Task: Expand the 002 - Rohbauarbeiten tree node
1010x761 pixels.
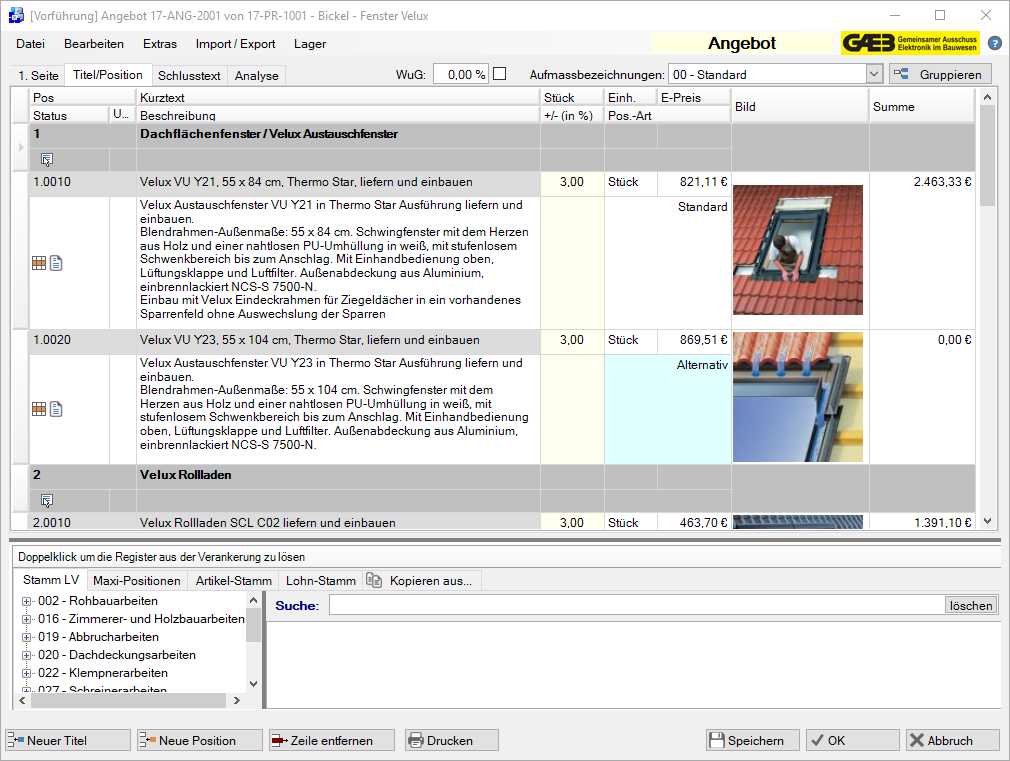Action: click(x=26, y=601)
